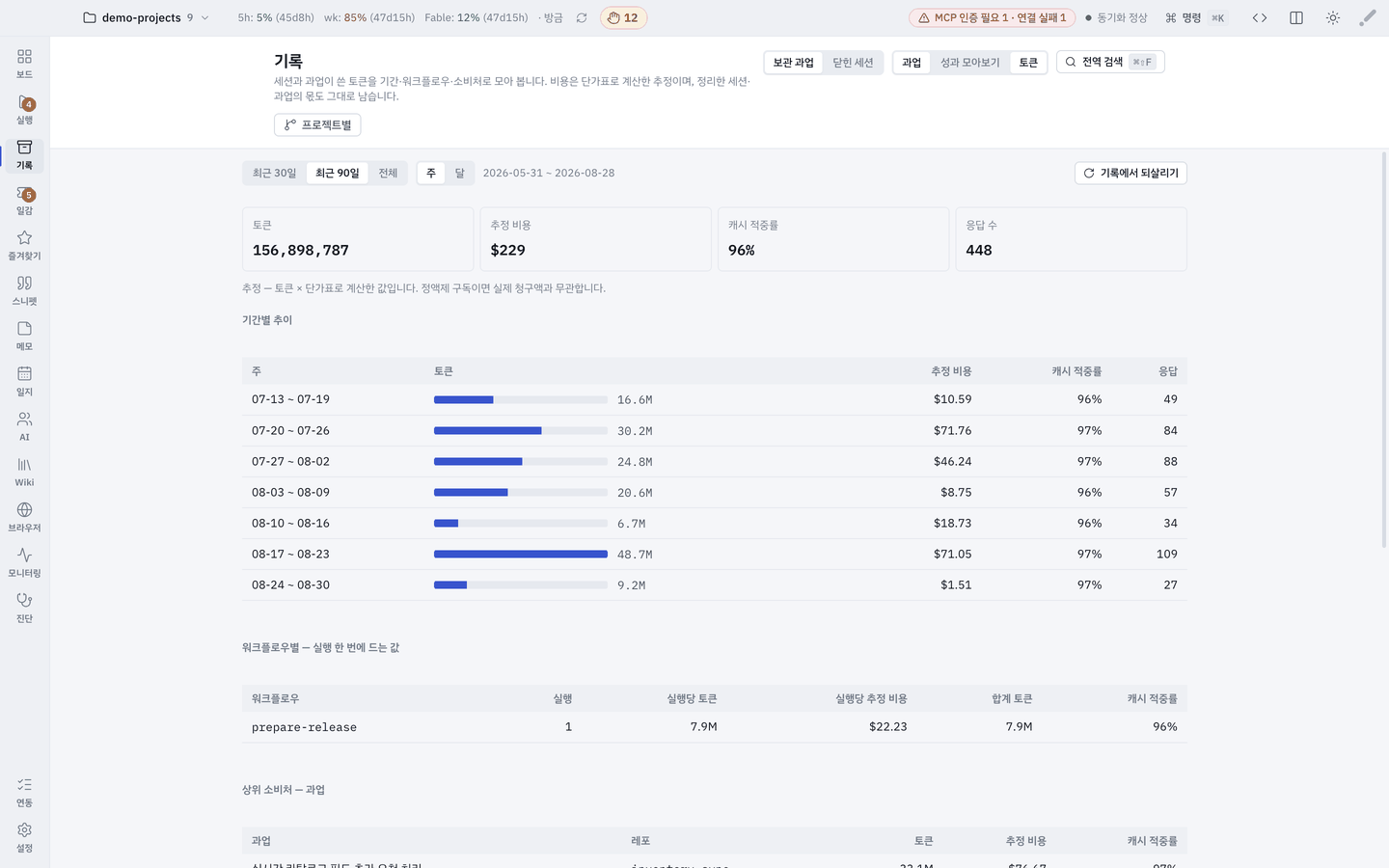
Task: Click the 기록에서 되살리기 button
Action: tap(1130, 173)
